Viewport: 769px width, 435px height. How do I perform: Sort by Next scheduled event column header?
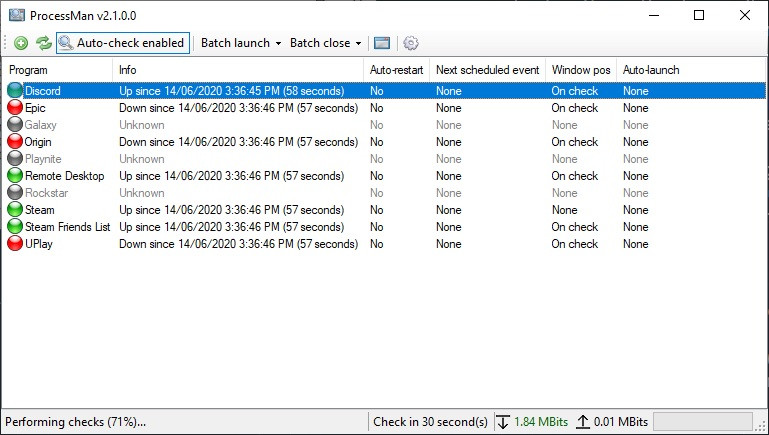pos(487,70)
